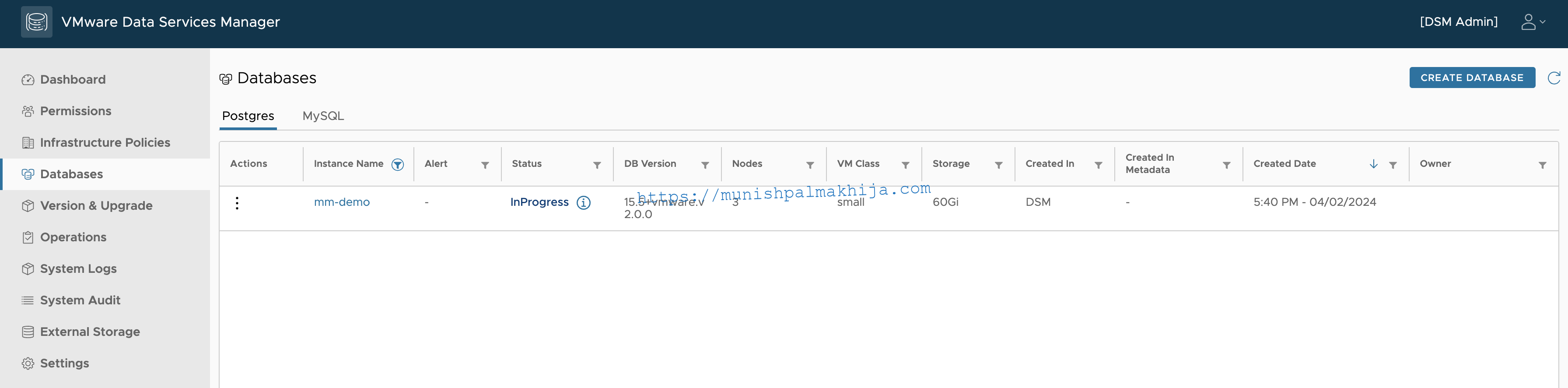Sort by Owner column header
This screenshot has width=1568, height=388.
(x=1435, y=164)
